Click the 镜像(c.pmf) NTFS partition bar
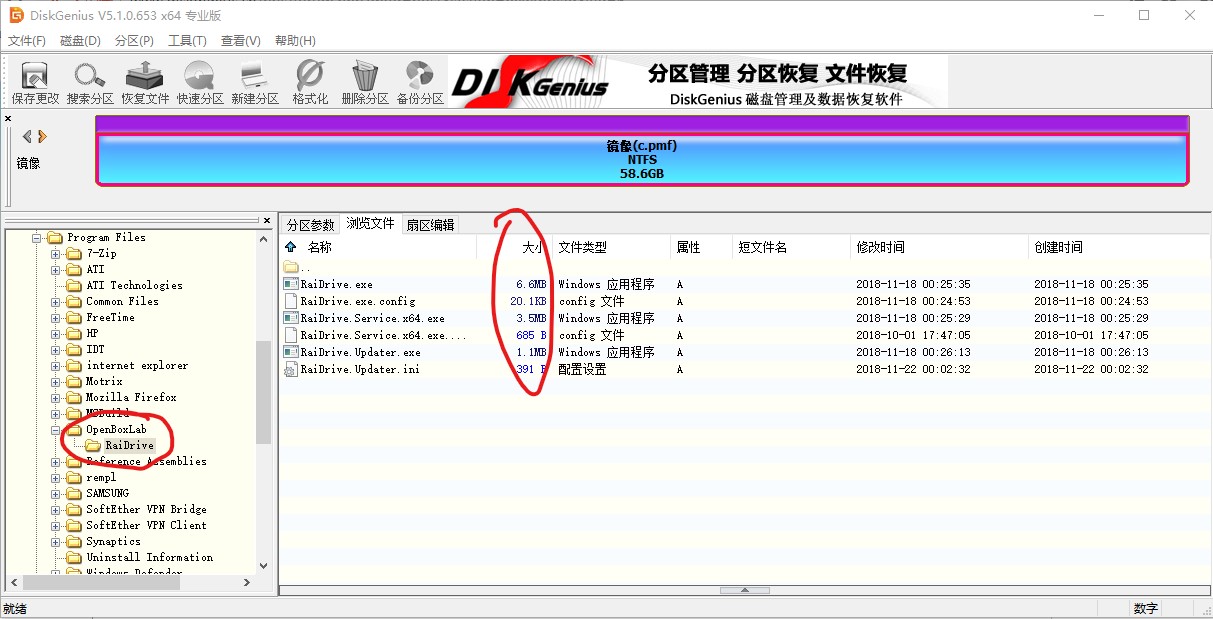 point(642,159)
